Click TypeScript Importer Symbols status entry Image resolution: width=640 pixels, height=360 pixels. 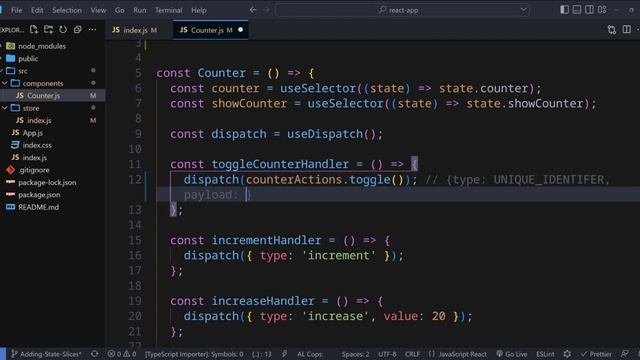coord(194,354)
